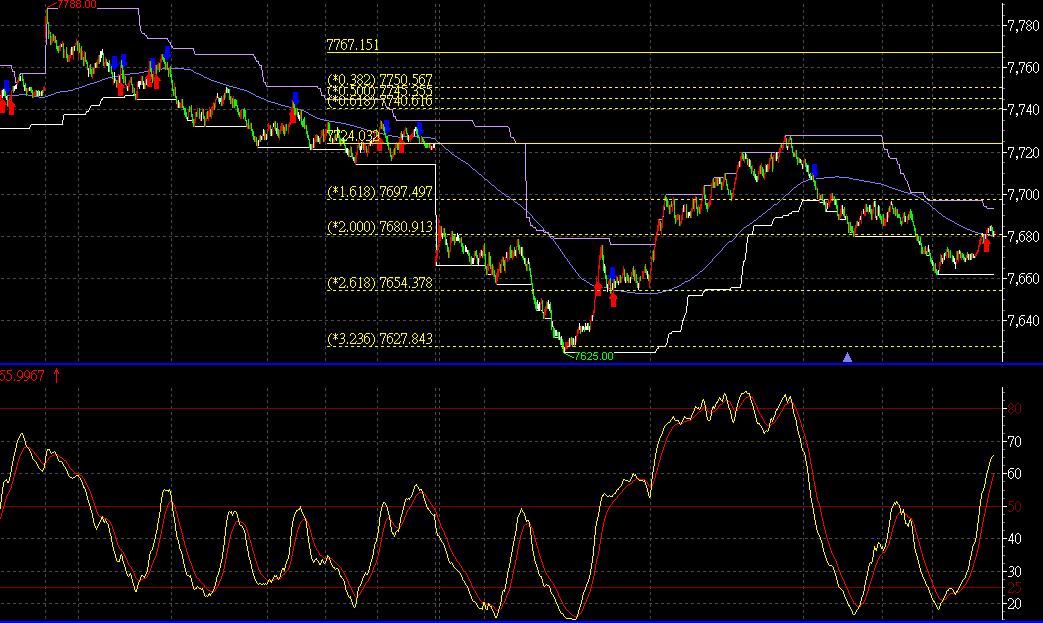Select the (*0.382) 7750.567 Fibonacci label
The image size is (1043, 623).
point(380,80)
